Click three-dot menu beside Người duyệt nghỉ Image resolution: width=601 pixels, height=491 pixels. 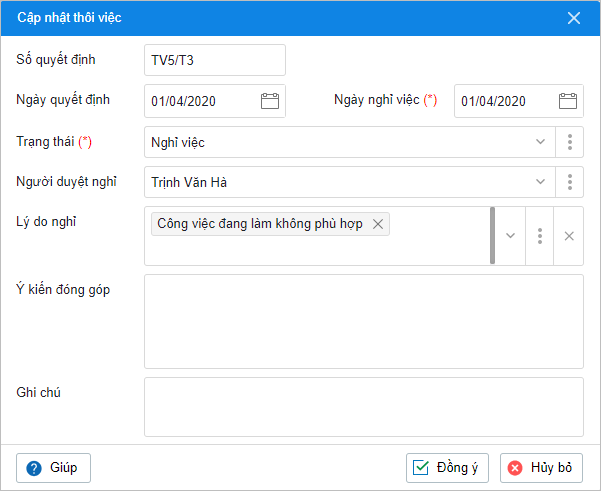pos(569,182)
